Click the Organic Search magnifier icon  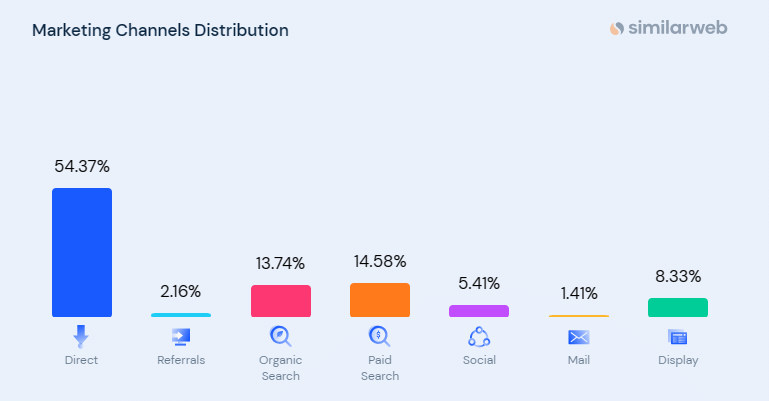point(281,336)
